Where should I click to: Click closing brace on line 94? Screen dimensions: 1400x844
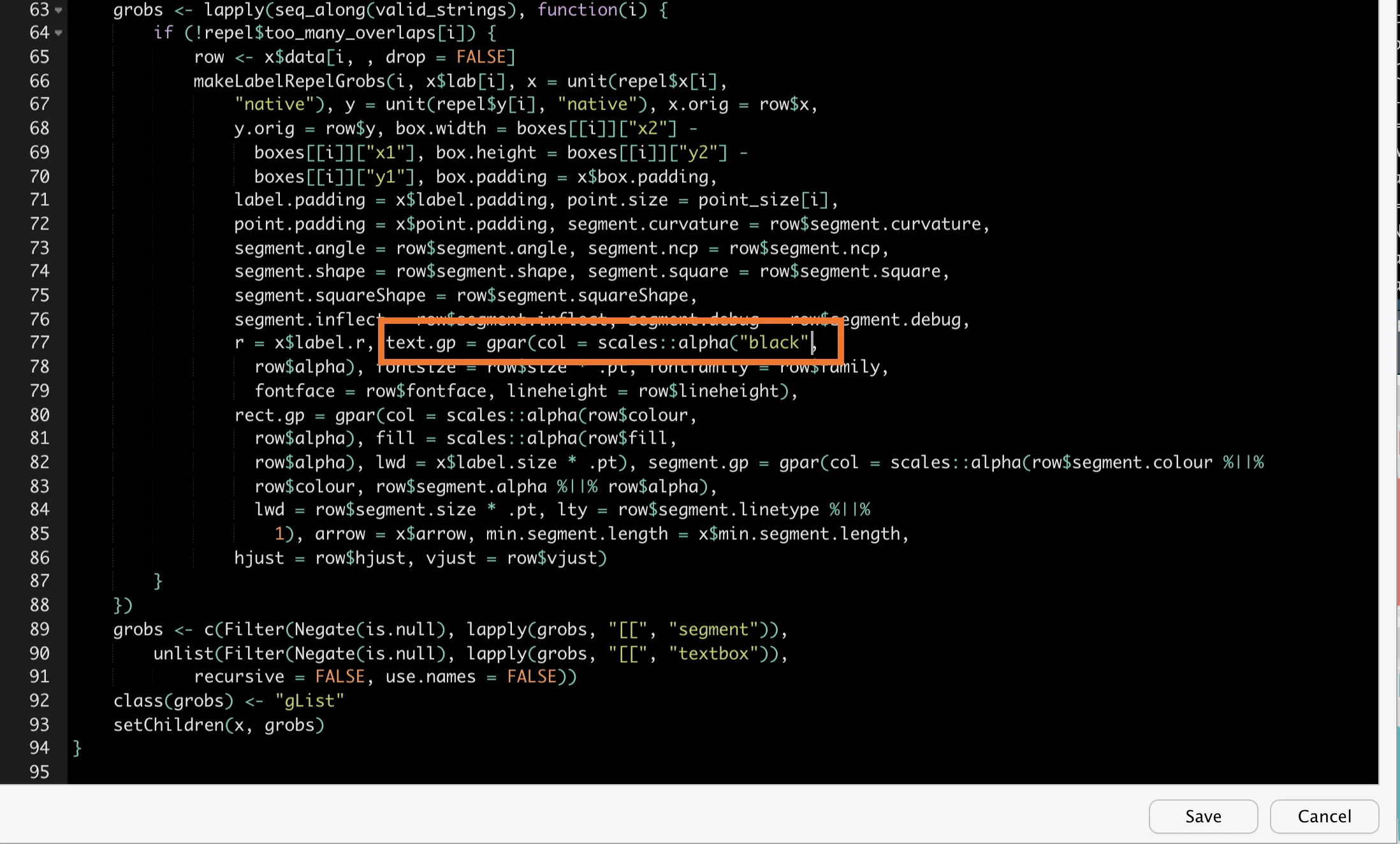(x=77, y=748)
